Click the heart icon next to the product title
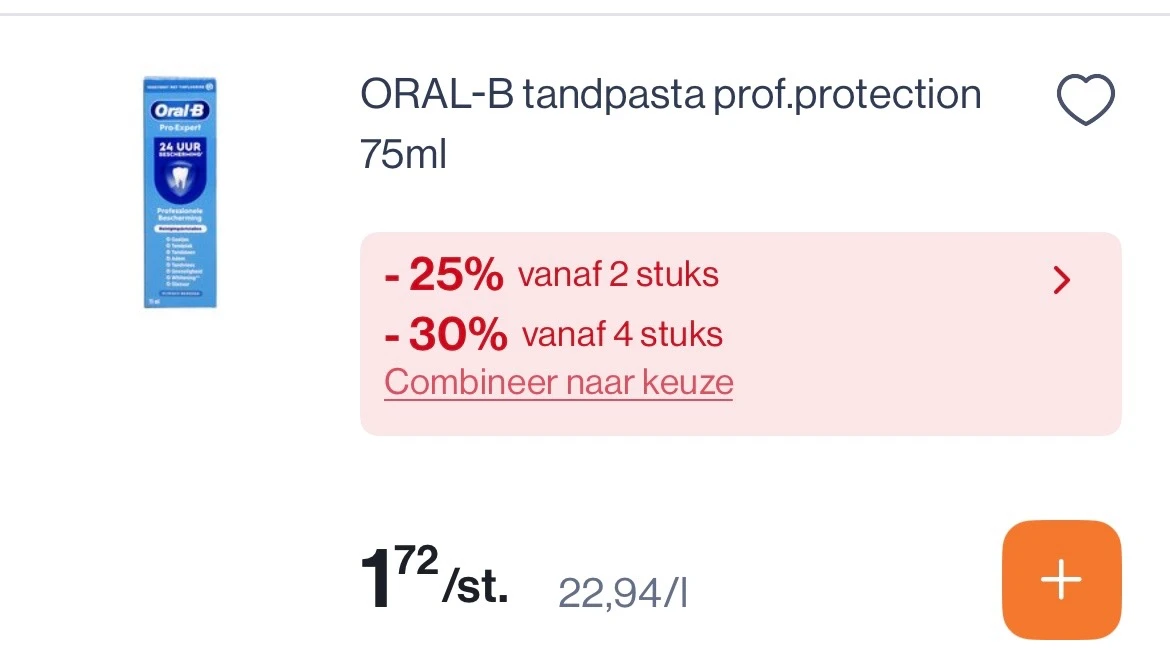Viewport: 1170px width, 672px height. [1087, 97]
